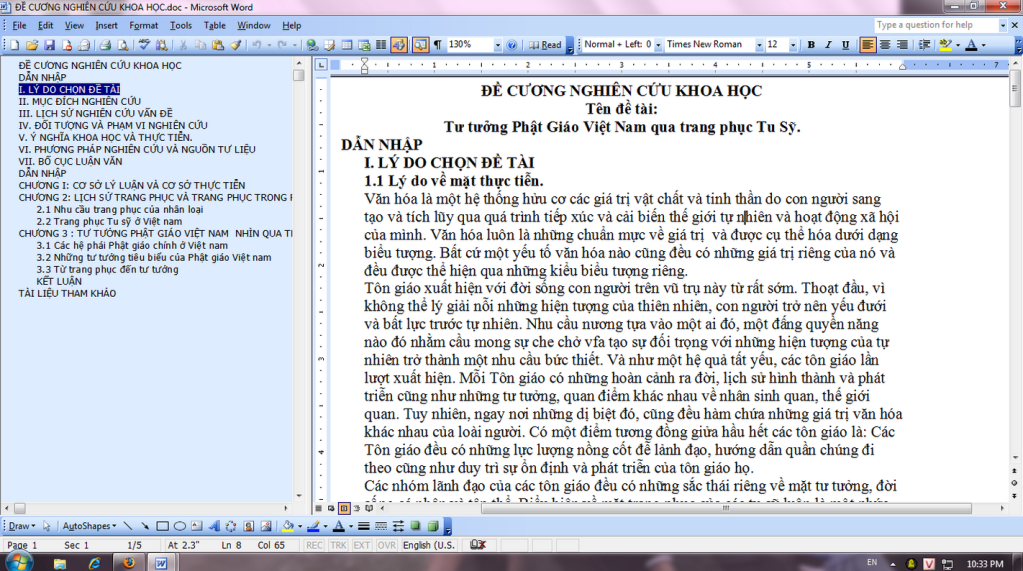The image size is (1023, 571).
Task: Click the Font Color red 'A' swatch
Action: [x=972, y=45]
